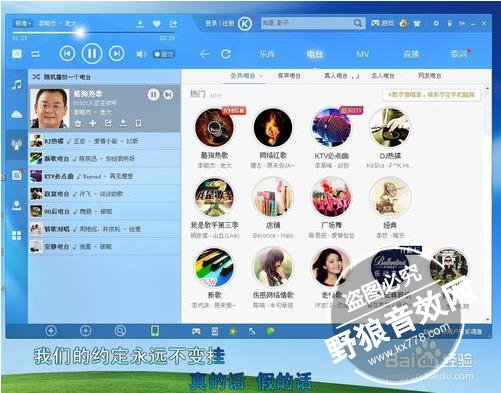Click the 登录 | 注册 login link
This screenshot has height=393, width=501.
point(220,24)
